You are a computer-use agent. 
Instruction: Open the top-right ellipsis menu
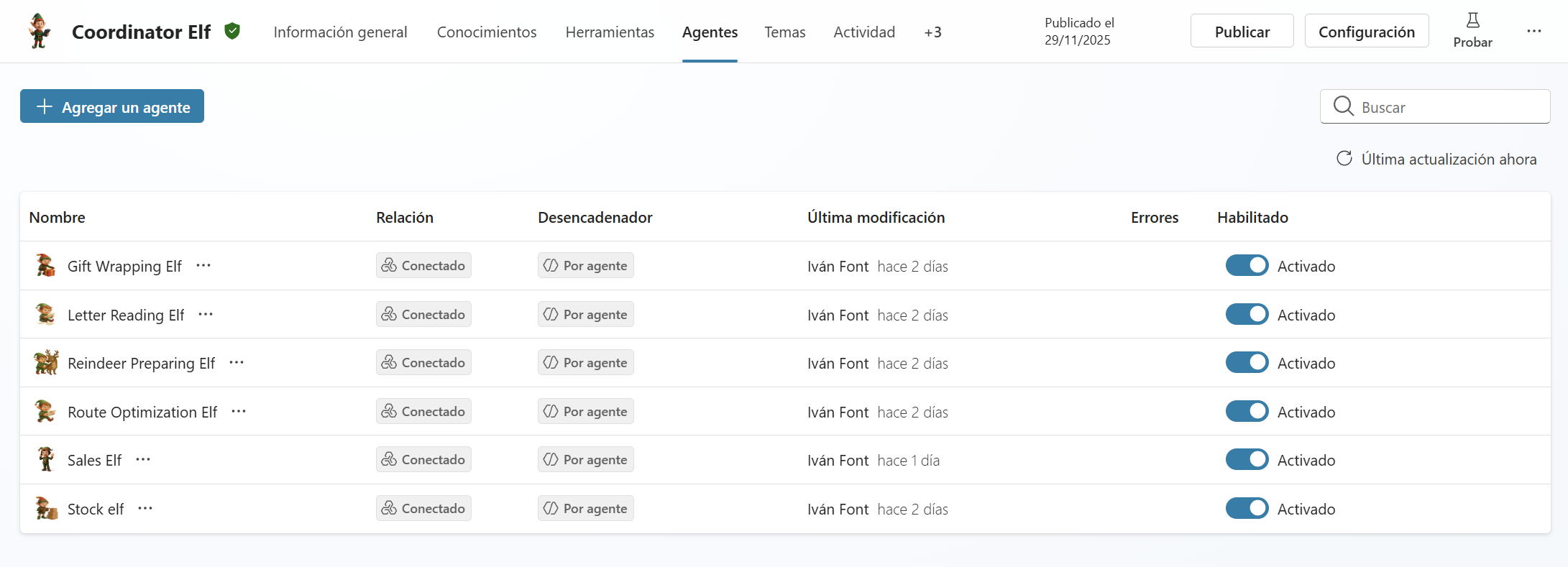click(x=1533, y=32)
